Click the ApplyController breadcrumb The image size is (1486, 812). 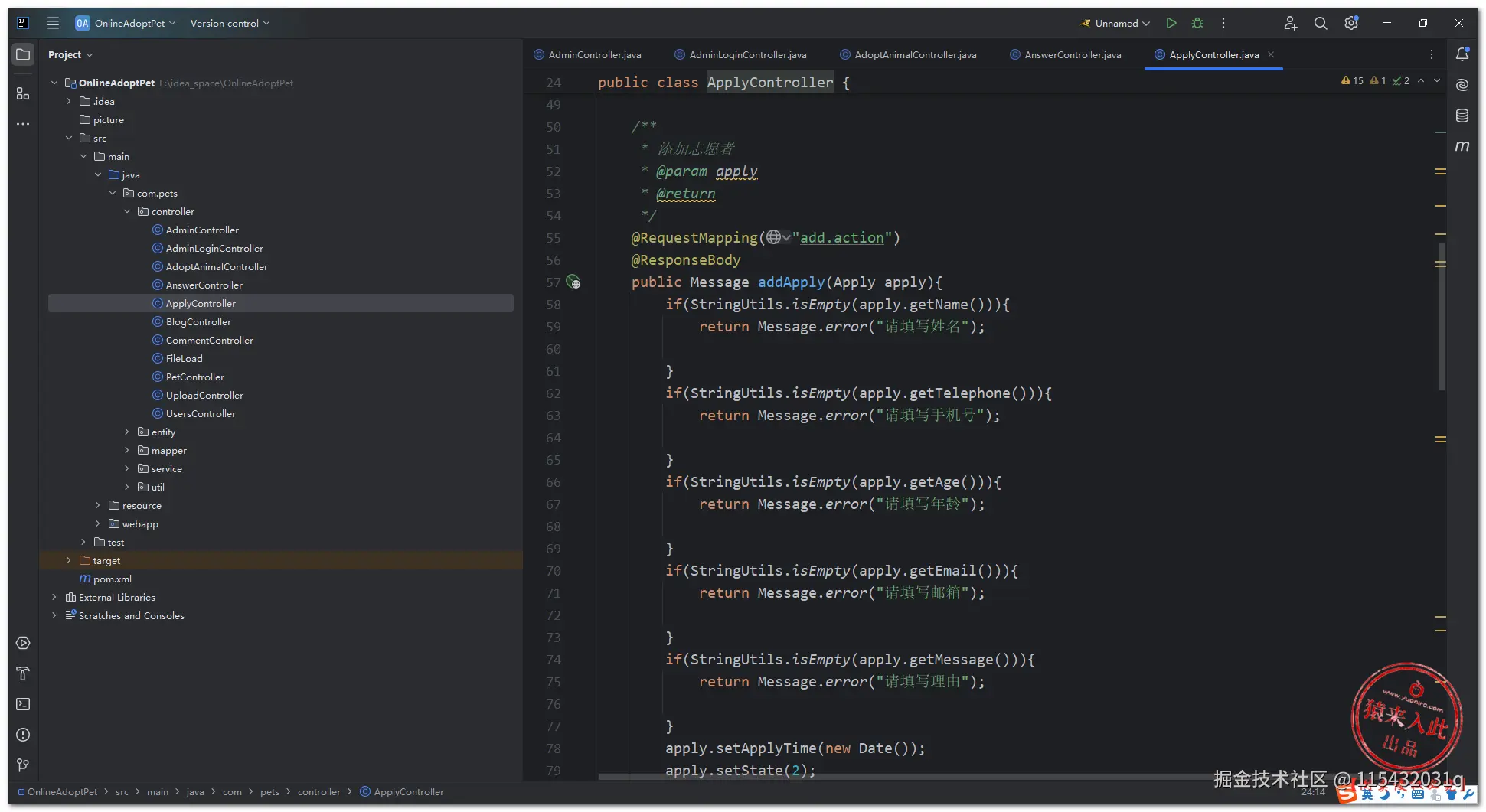pyautogui.click(x=402, y=791)
